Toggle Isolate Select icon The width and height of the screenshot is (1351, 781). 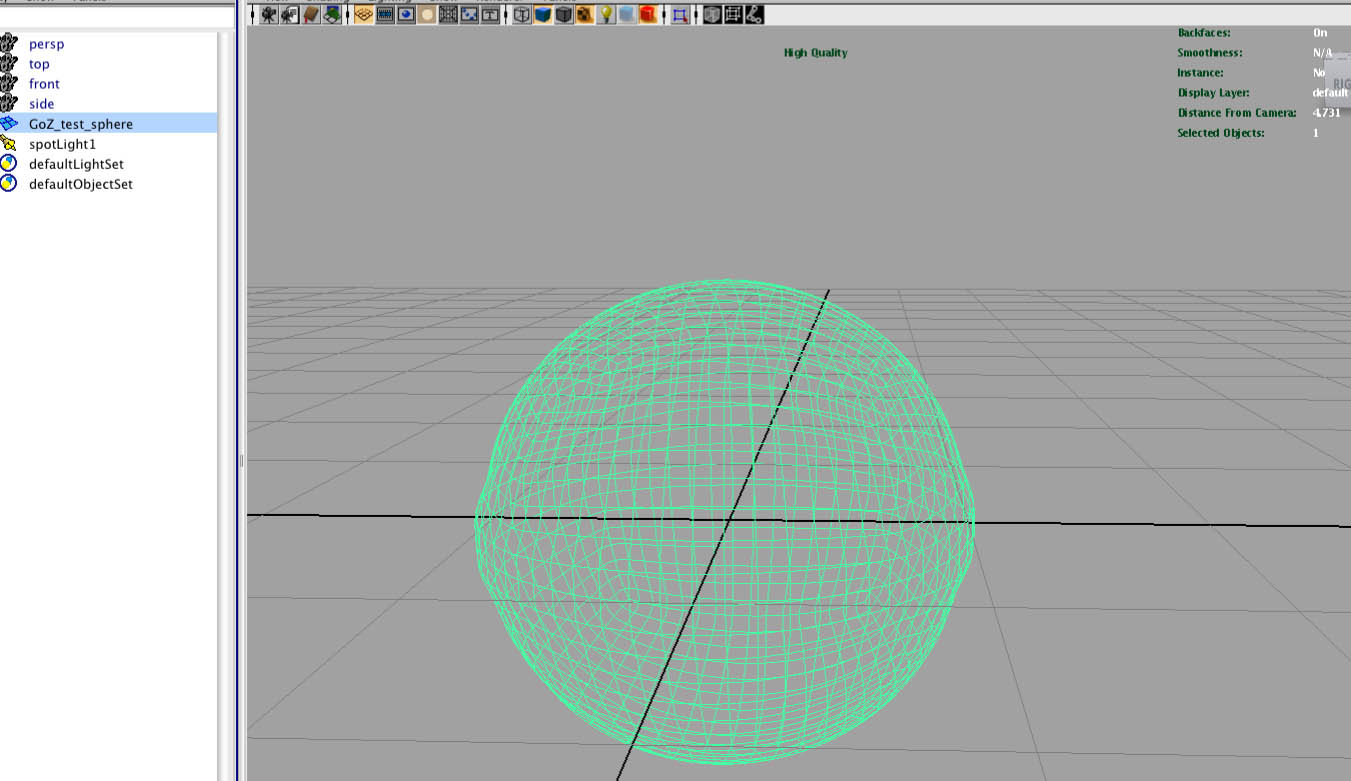[x=680, y=15]
